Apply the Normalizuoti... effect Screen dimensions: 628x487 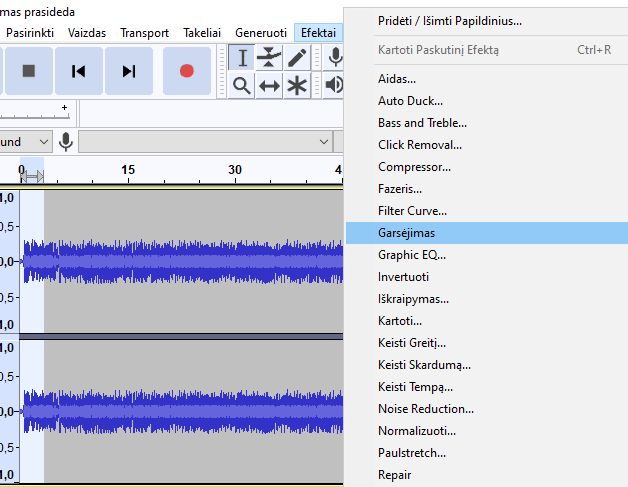pos(416,431)
